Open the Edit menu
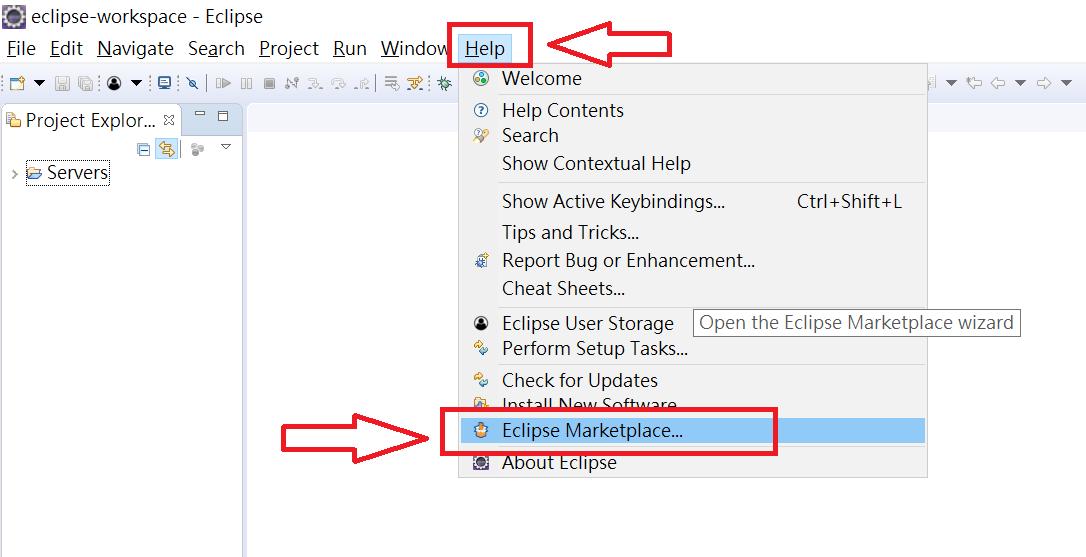The image size is (1086, 557). (66, 48)
